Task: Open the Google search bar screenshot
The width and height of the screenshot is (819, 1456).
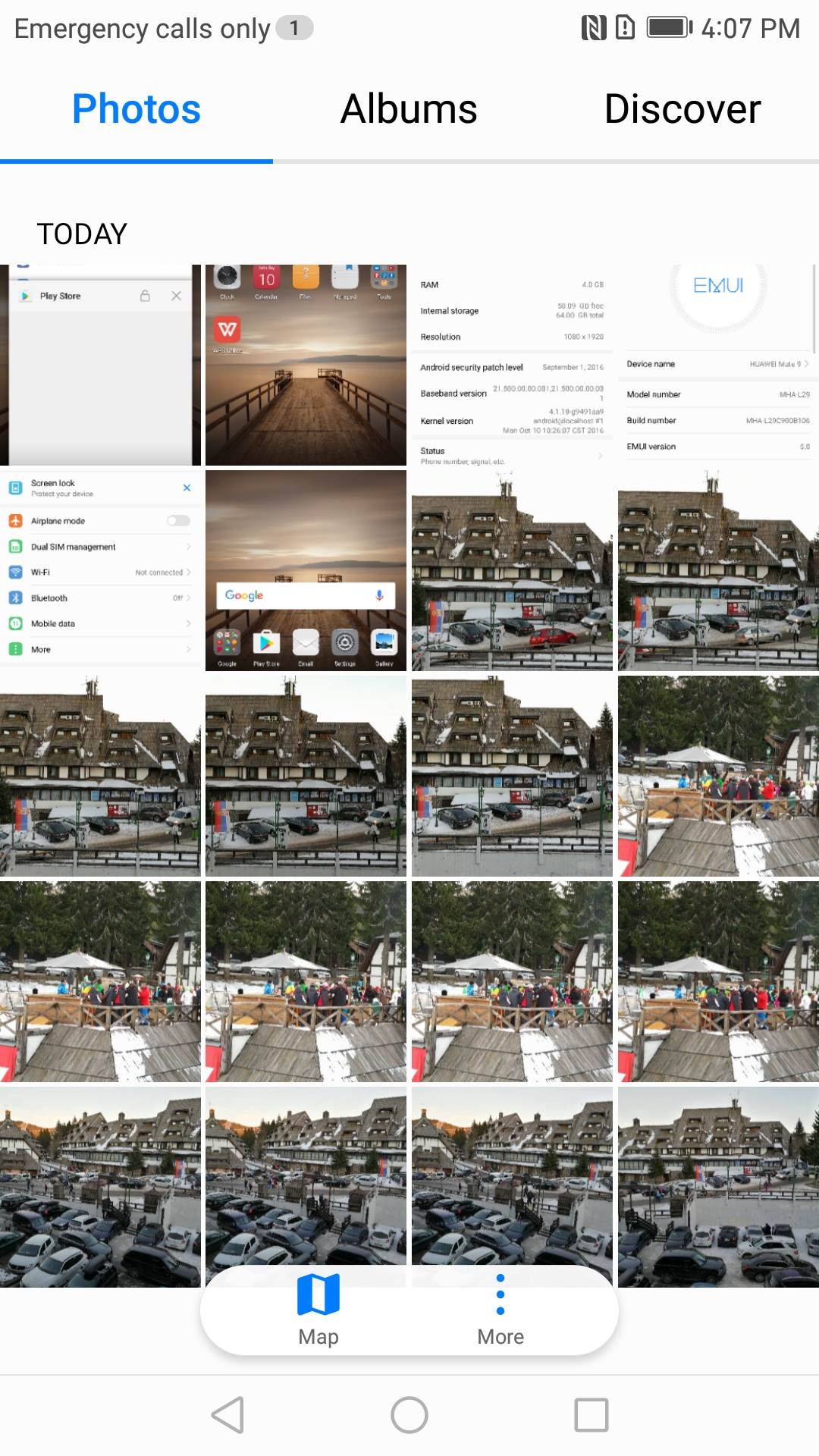Action: click(306, 570)
